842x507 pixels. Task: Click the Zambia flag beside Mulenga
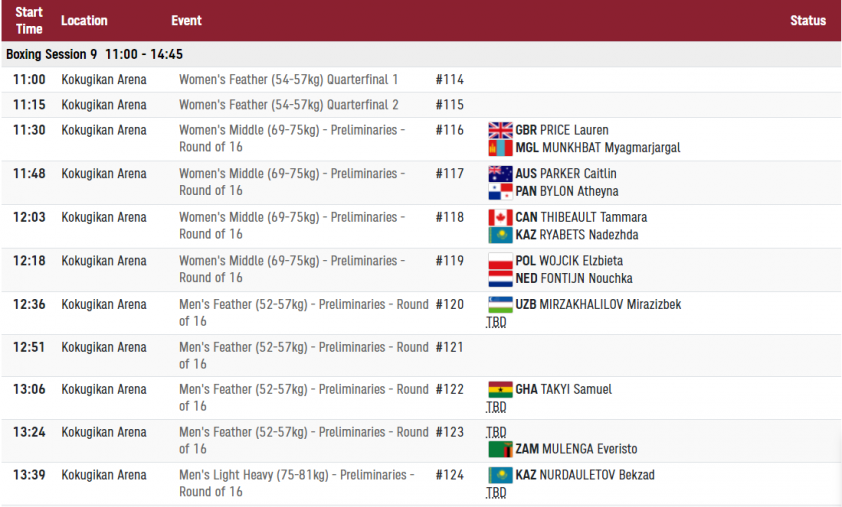500,449
